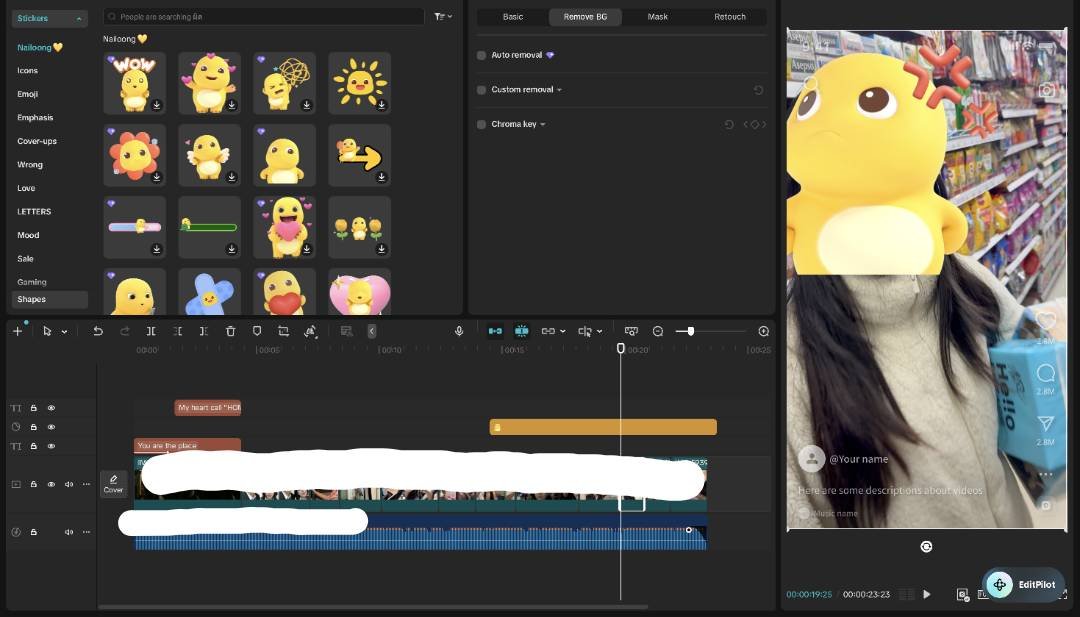Select the split clip tool

pyautogui.click(x=151, y=331)
